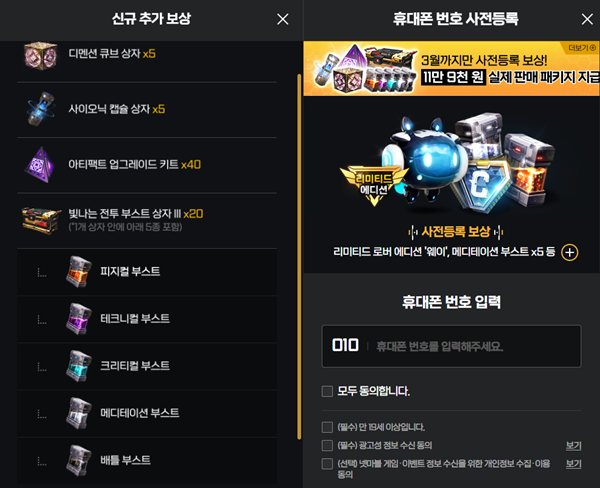Toggle the optional 넷마블 개인정보 수집 checkbox
The width and height of the screenshot is (600, 488).
coord(327,464)
